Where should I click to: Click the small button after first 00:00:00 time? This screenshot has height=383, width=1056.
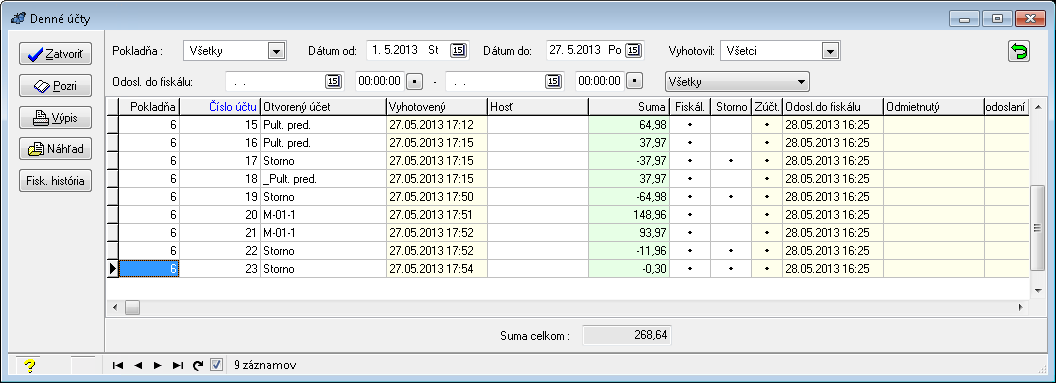pos(415,81)
